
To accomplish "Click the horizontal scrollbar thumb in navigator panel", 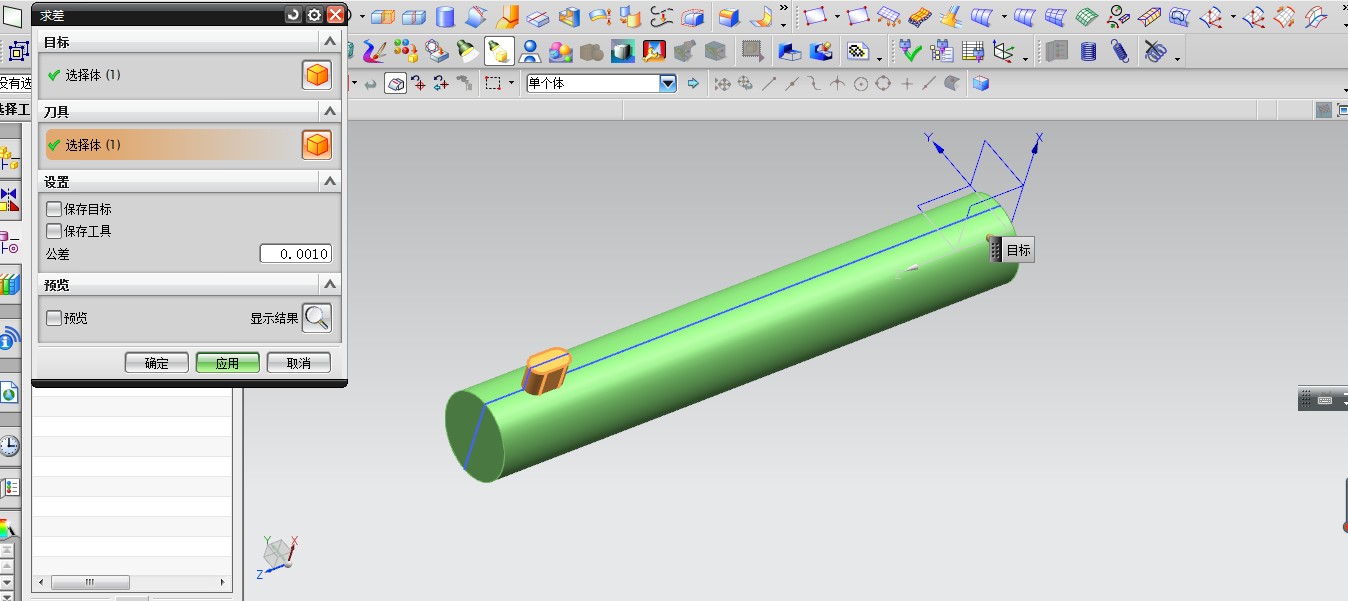I will coord(90,582).
